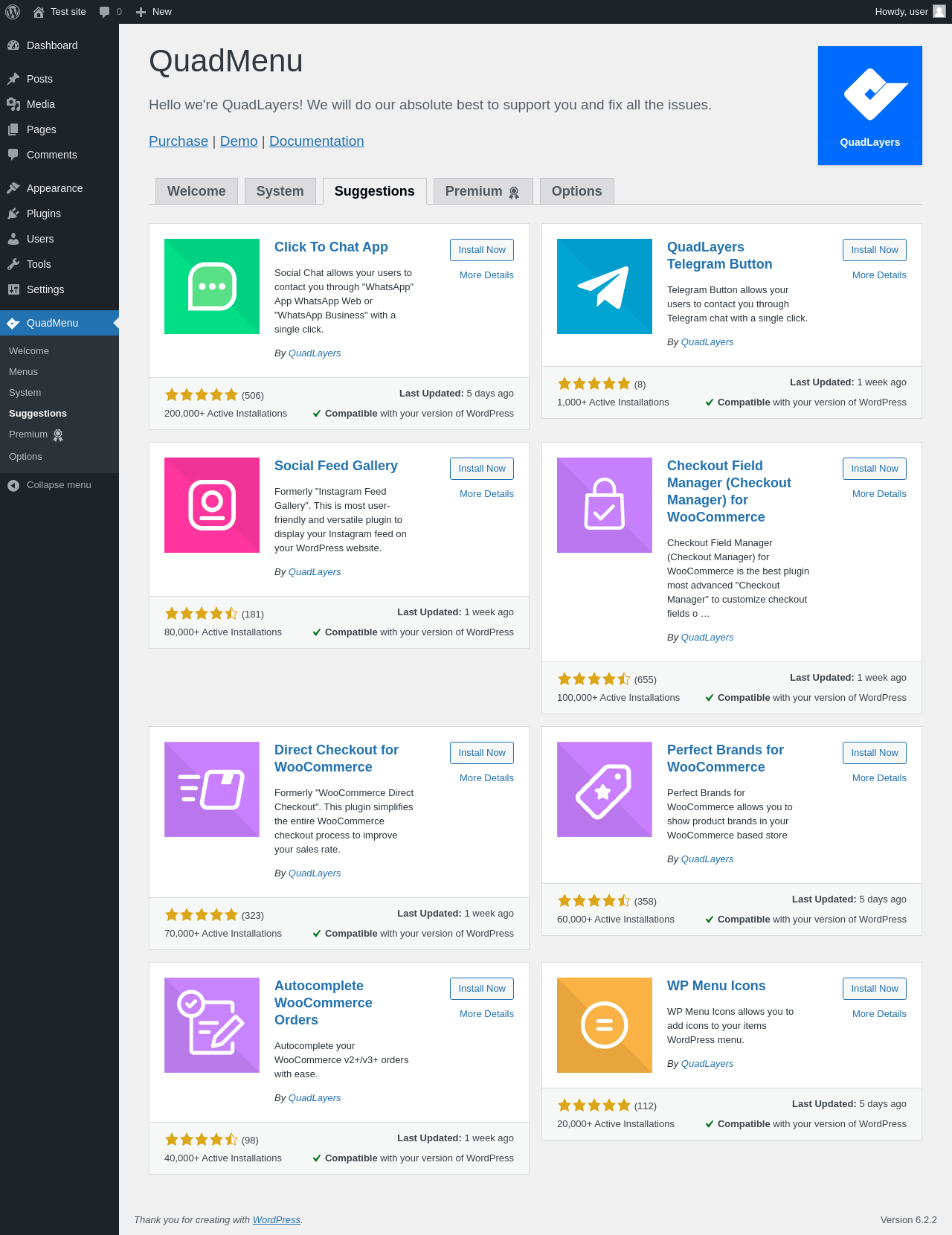
Task: Open the comments bubble in admin bar
Action: point(105,12)
